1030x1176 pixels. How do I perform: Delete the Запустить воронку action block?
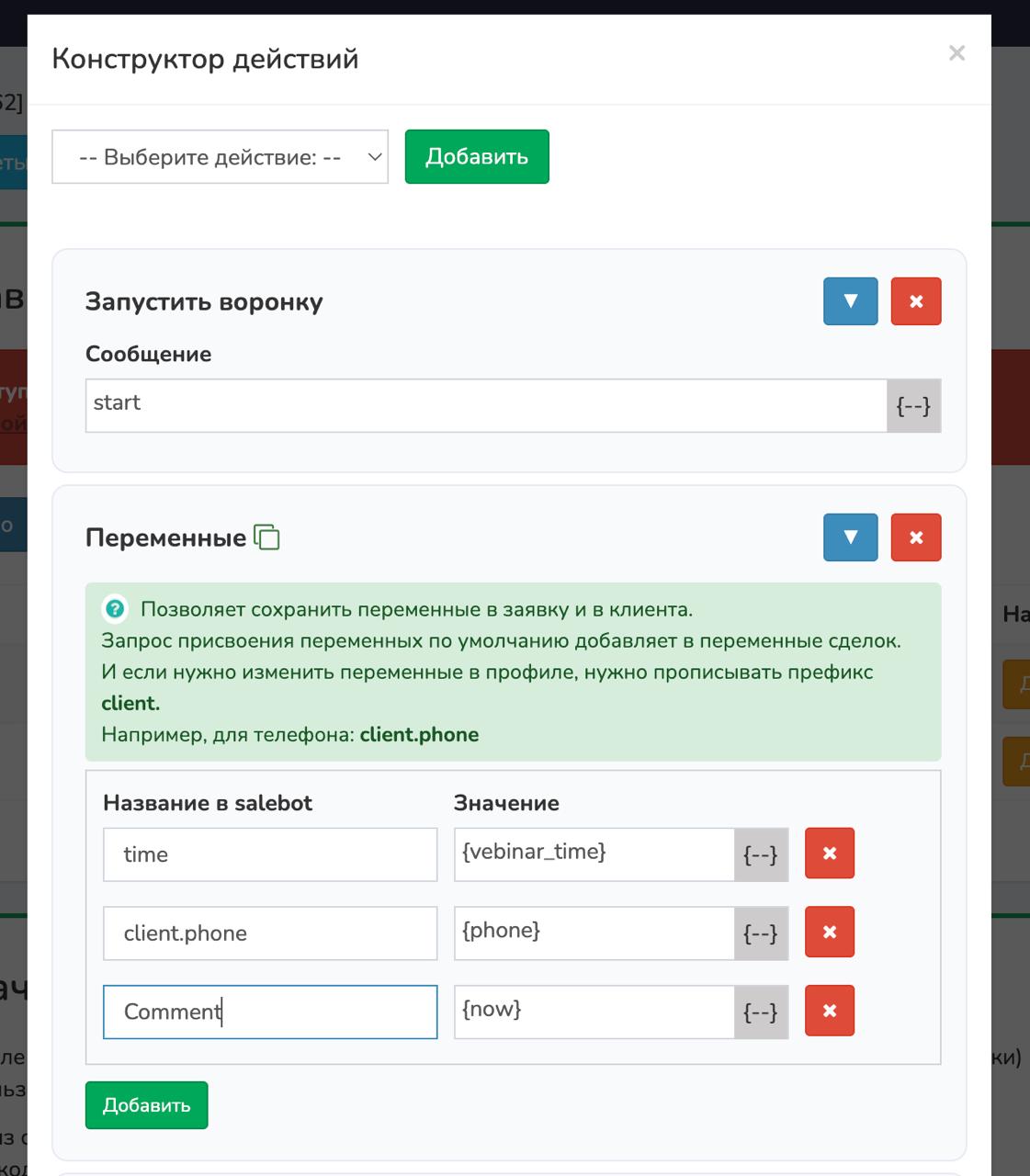click(x=915, y=301)
